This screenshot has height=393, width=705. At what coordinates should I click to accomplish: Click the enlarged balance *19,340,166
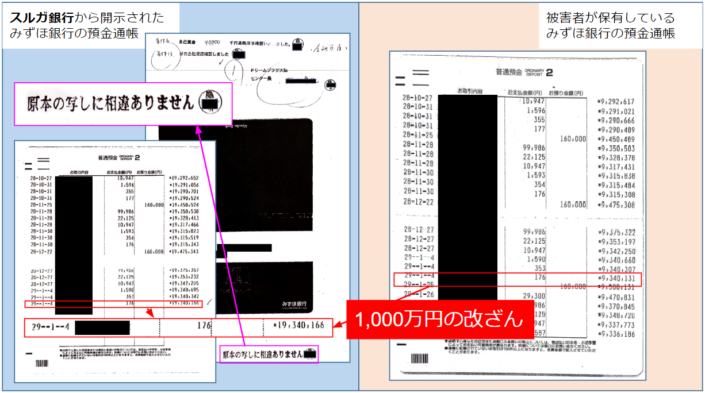pyautogui.click(x=299, y=326)
